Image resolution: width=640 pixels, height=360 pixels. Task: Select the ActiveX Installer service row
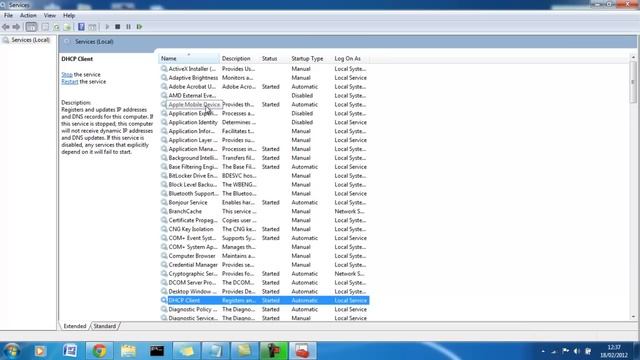pos(264,69)
